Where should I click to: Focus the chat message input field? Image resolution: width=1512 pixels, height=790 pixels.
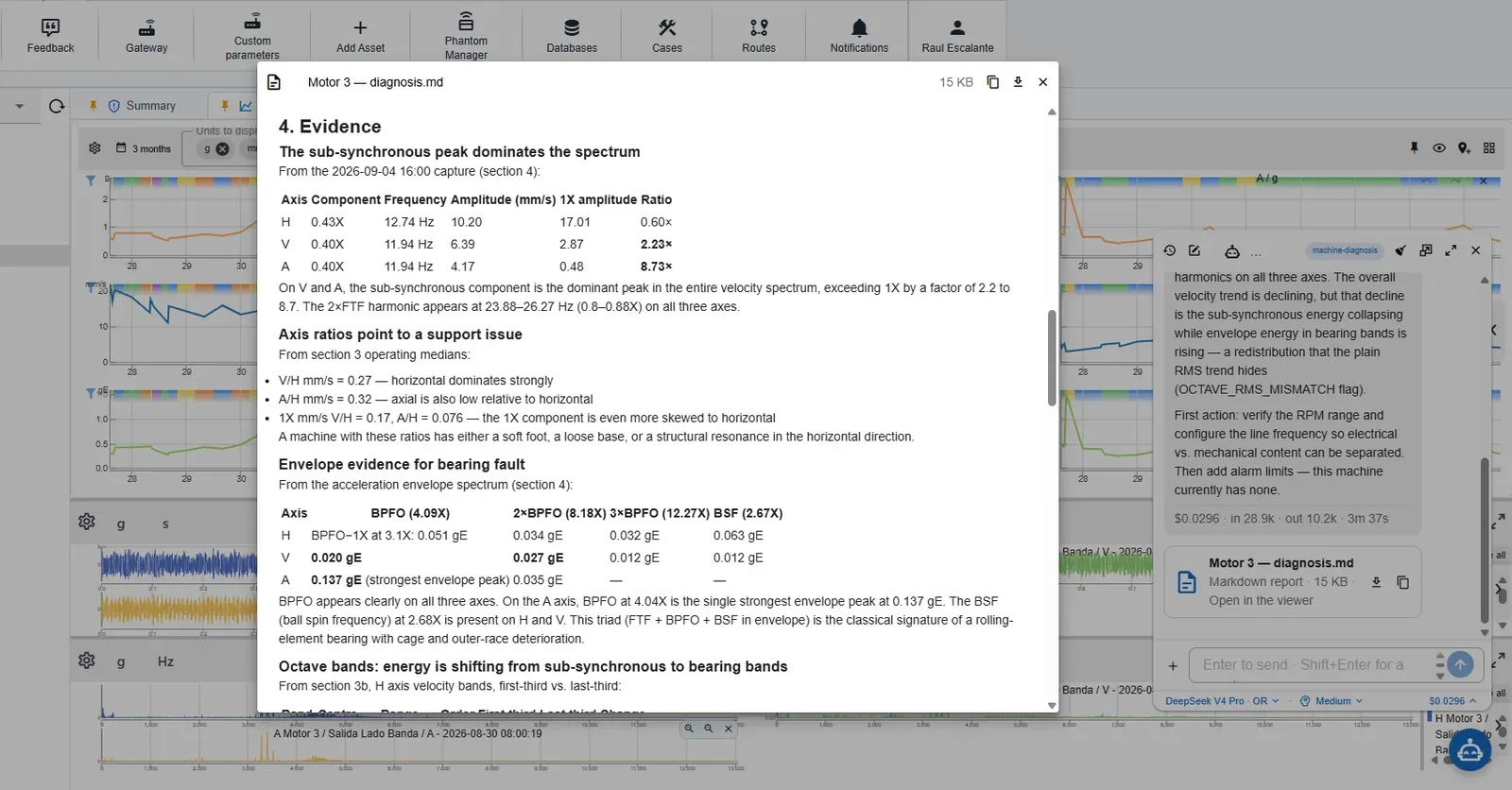coord(1314,664)
